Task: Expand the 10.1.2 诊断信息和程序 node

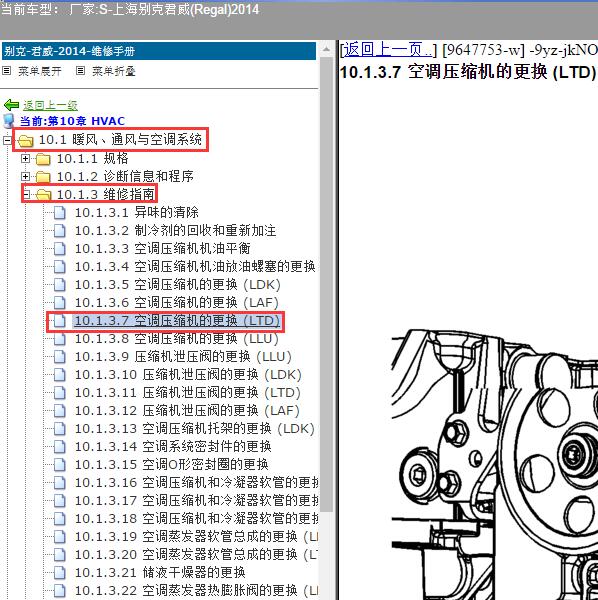Action: [x=25, y=176]
